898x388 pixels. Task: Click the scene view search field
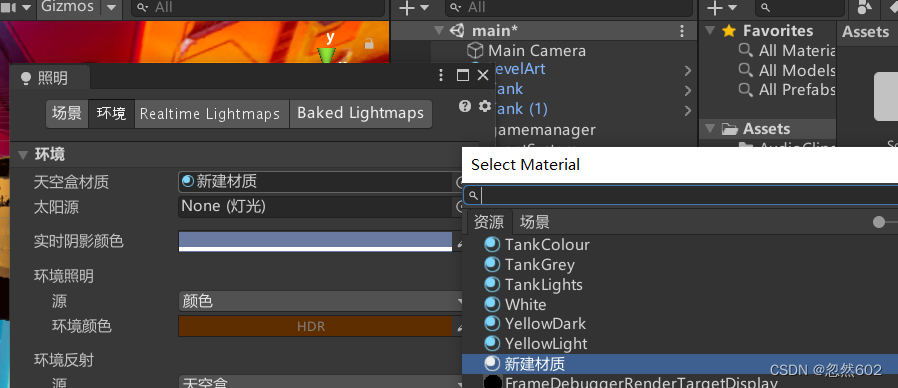pos(258,7)
